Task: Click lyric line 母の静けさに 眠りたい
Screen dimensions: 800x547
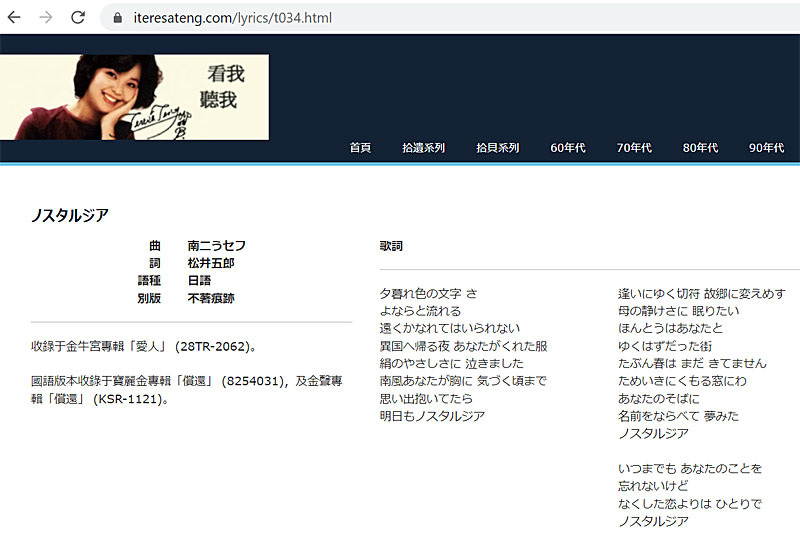Action: click(x=679, y=311)
